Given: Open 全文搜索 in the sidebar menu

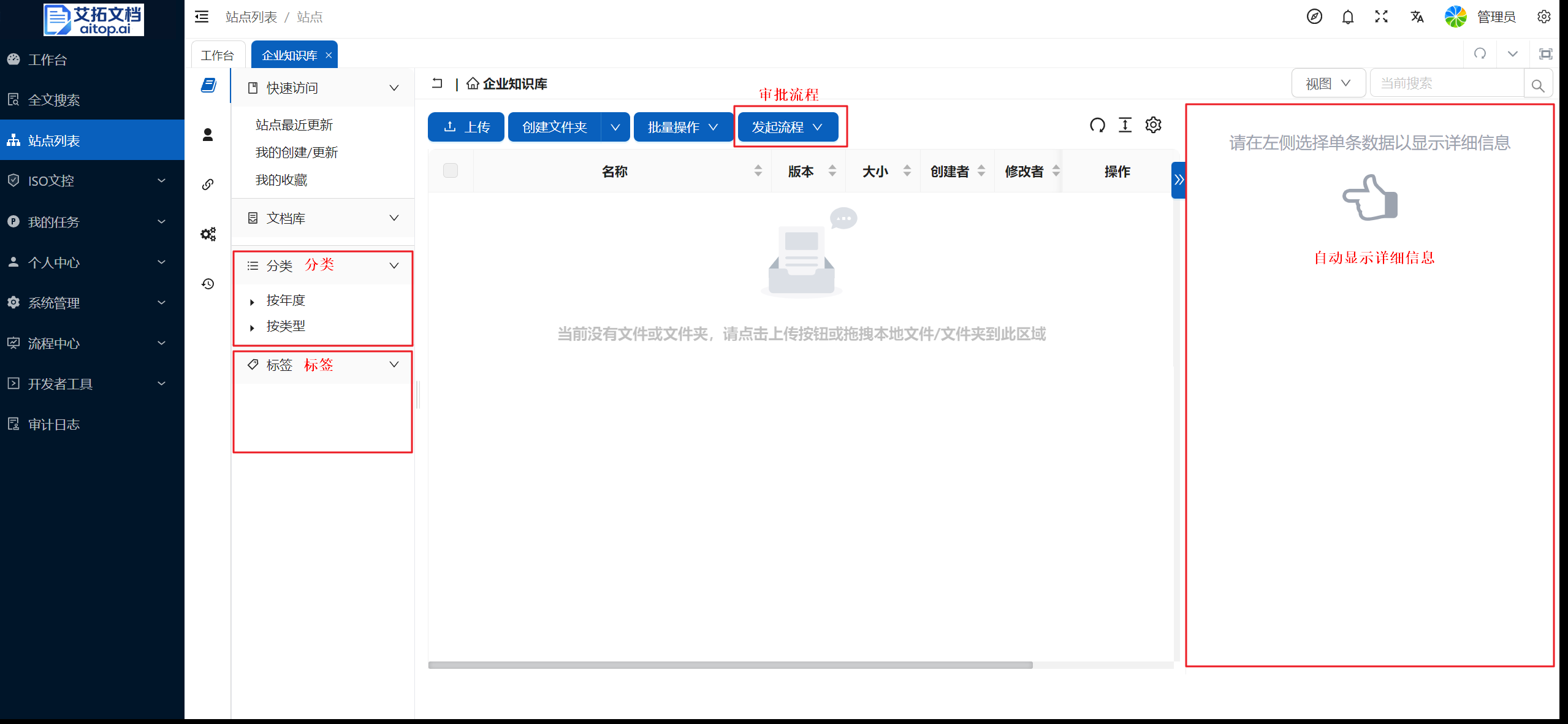Looking at the screenshot, I should [54, 100].
